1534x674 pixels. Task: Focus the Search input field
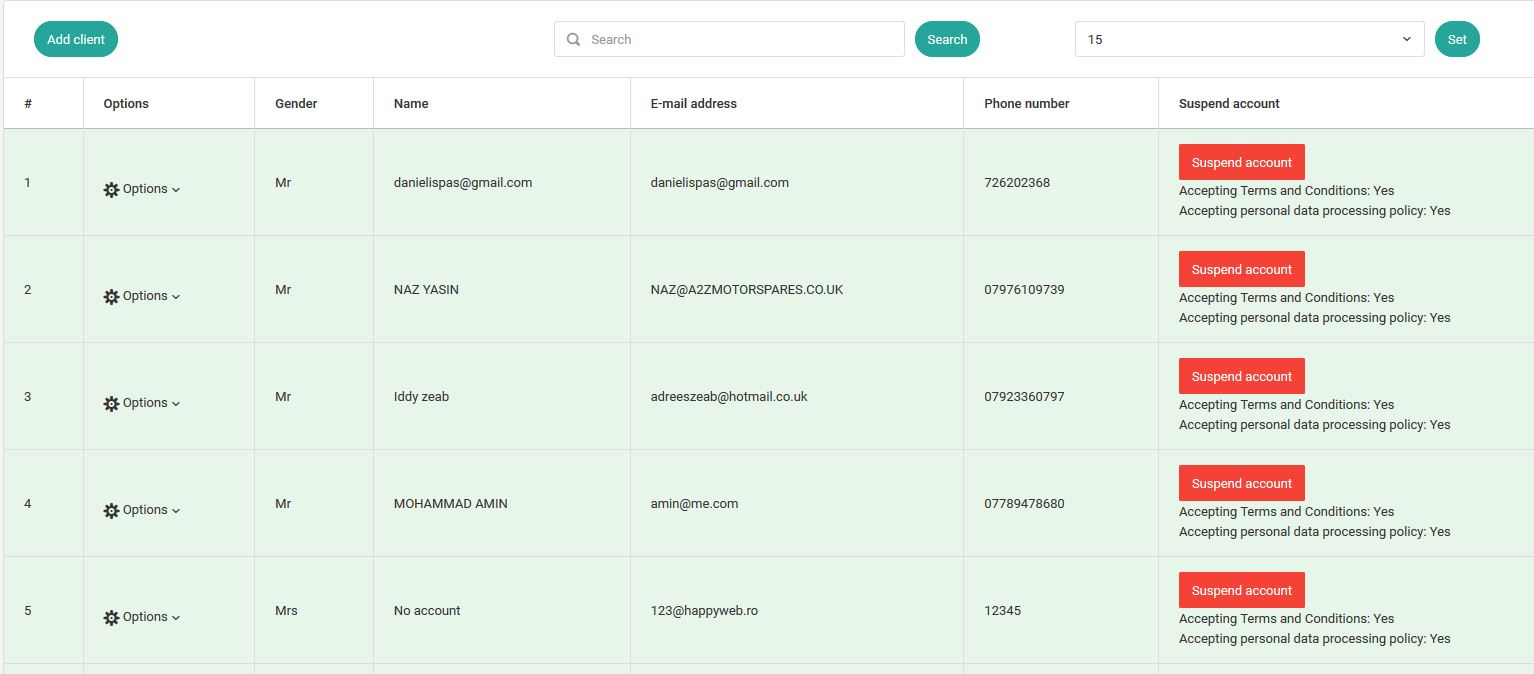(729, 39)
